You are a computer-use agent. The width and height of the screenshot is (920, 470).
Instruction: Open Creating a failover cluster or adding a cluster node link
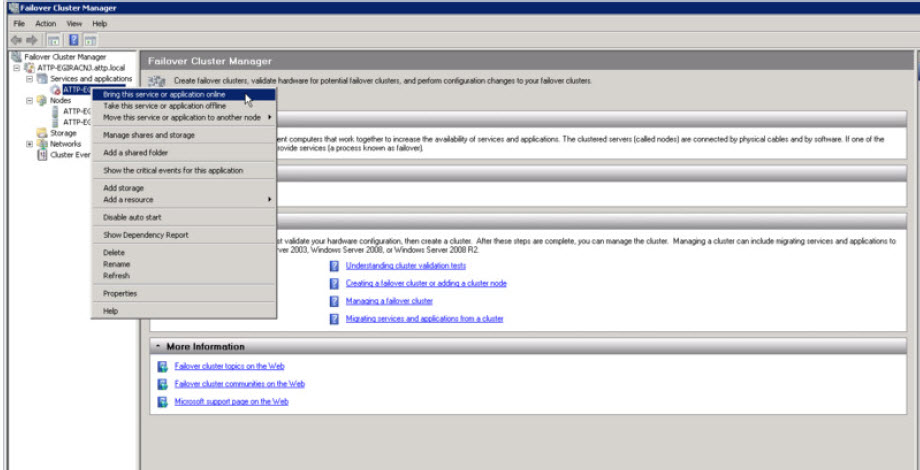426,283
